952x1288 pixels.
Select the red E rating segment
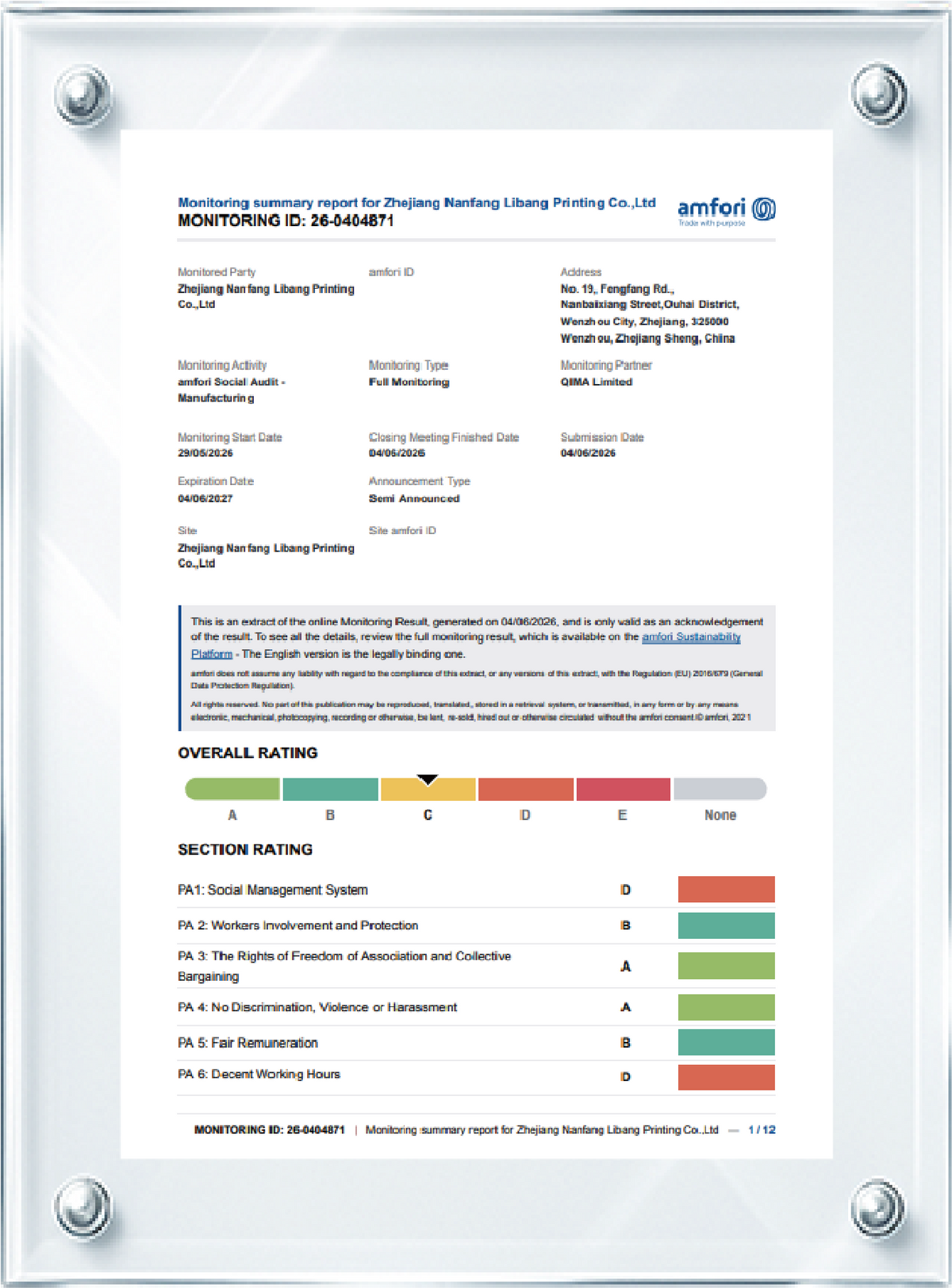(624, 789)
